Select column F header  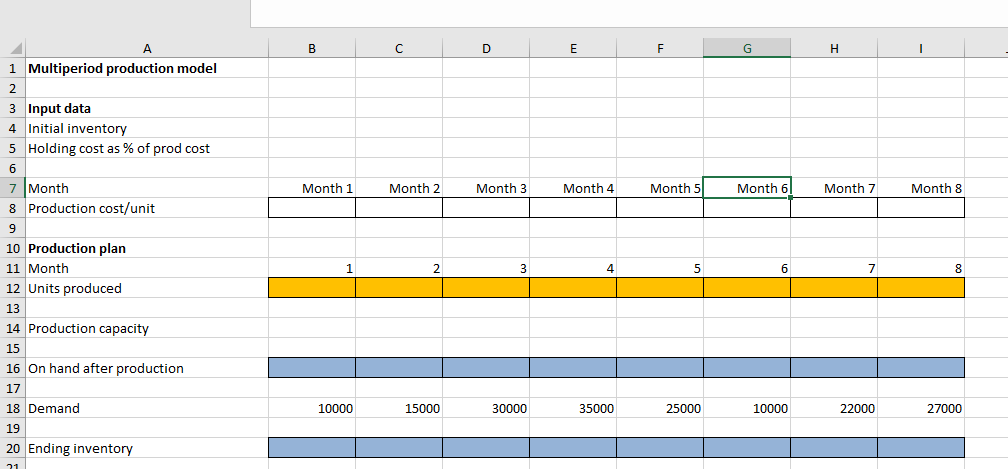point(660,48)
